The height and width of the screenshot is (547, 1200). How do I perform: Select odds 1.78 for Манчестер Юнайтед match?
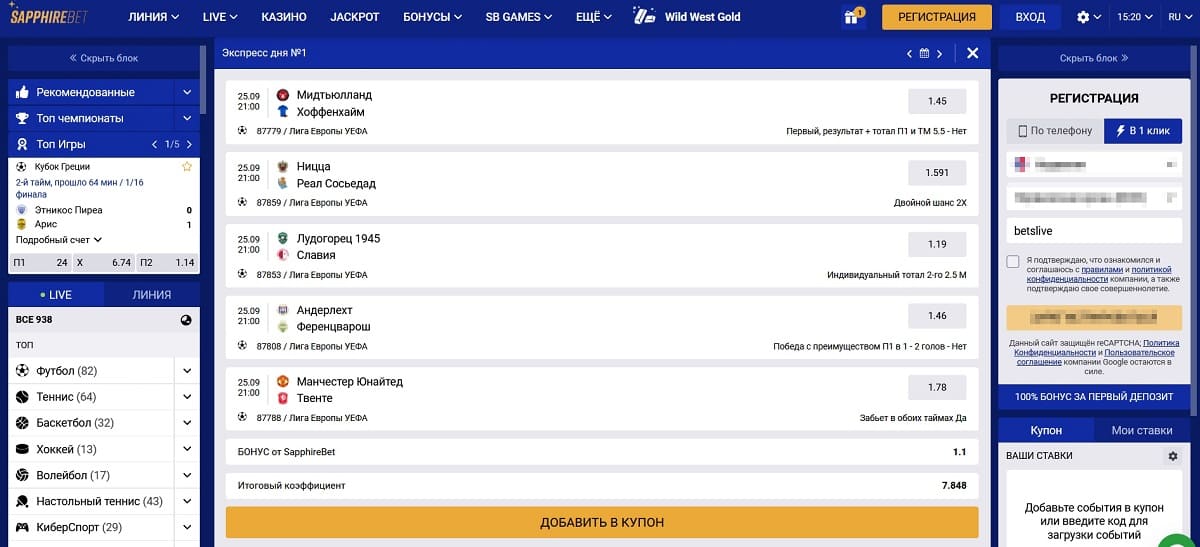937,388
